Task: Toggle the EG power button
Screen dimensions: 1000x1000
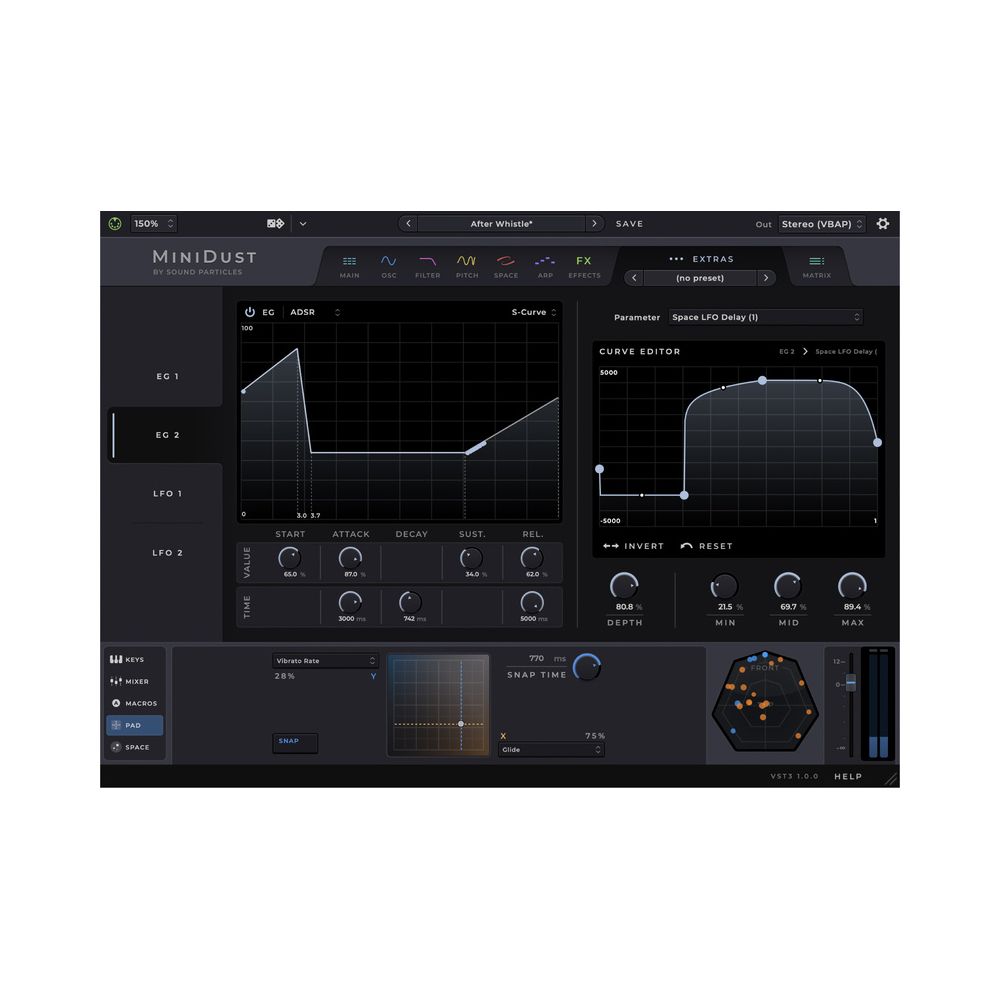Action: point(250,312)
